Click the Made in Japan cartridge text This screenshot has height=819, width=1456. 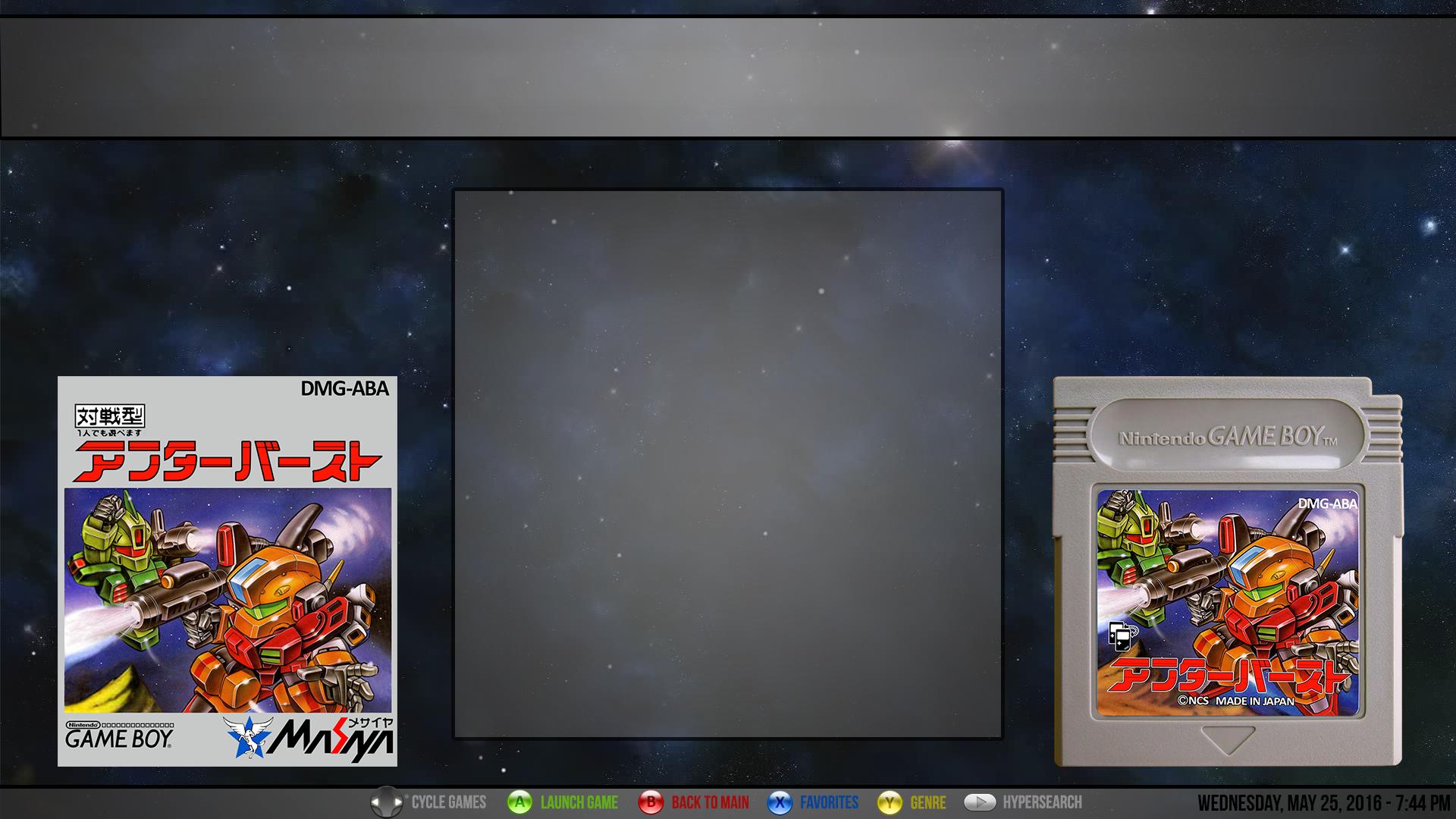(x=1255, y=701)
